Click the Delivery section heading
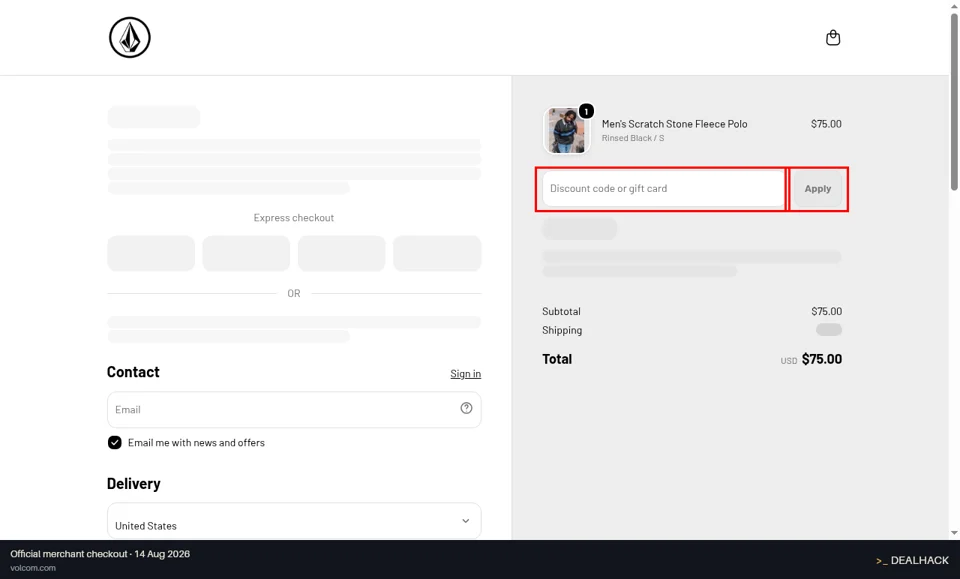Viewport: 960px width, 579px height. pos(133,484)
